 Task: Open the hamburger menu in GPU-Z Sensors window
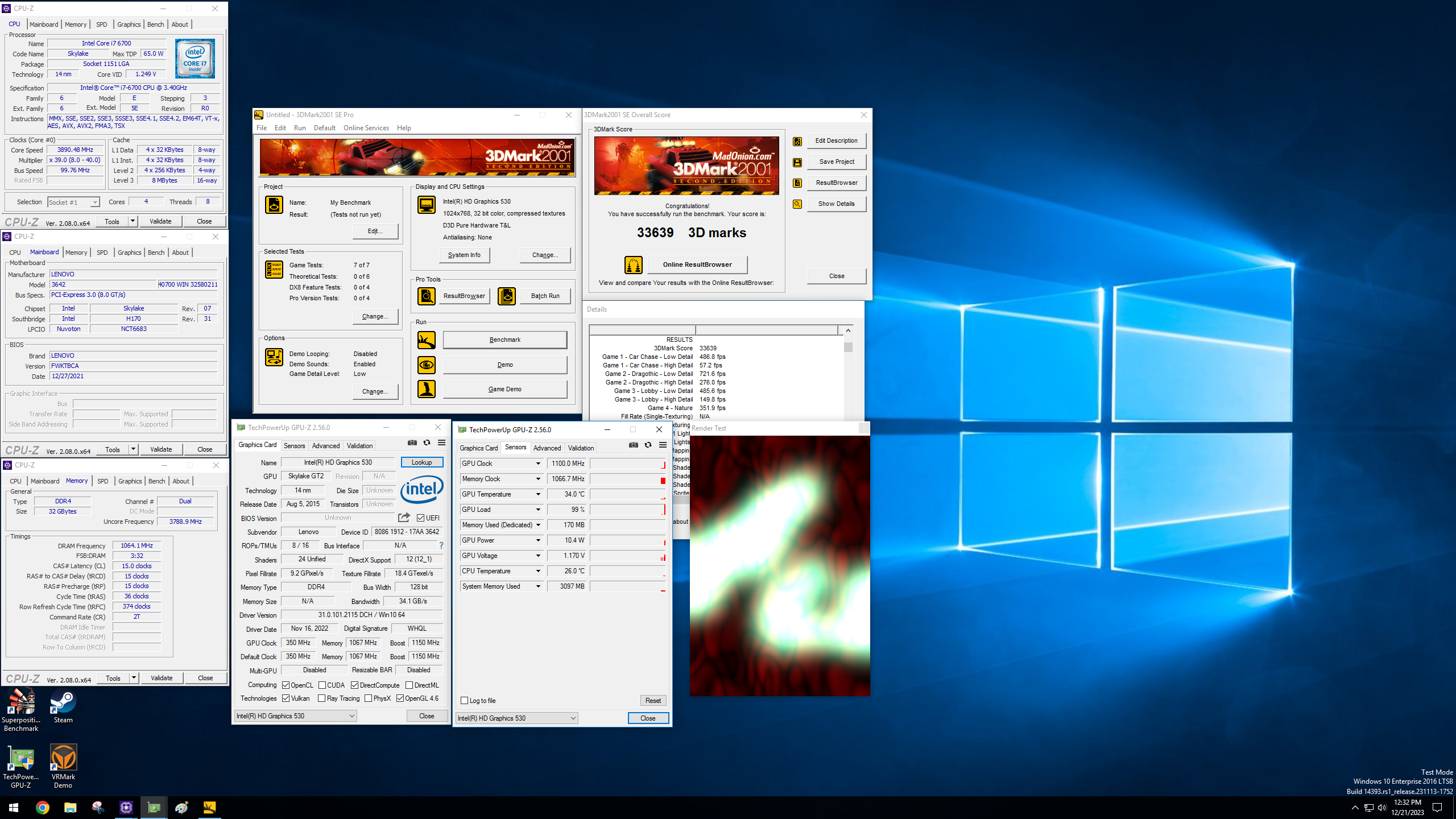click(x=663, y=445)
